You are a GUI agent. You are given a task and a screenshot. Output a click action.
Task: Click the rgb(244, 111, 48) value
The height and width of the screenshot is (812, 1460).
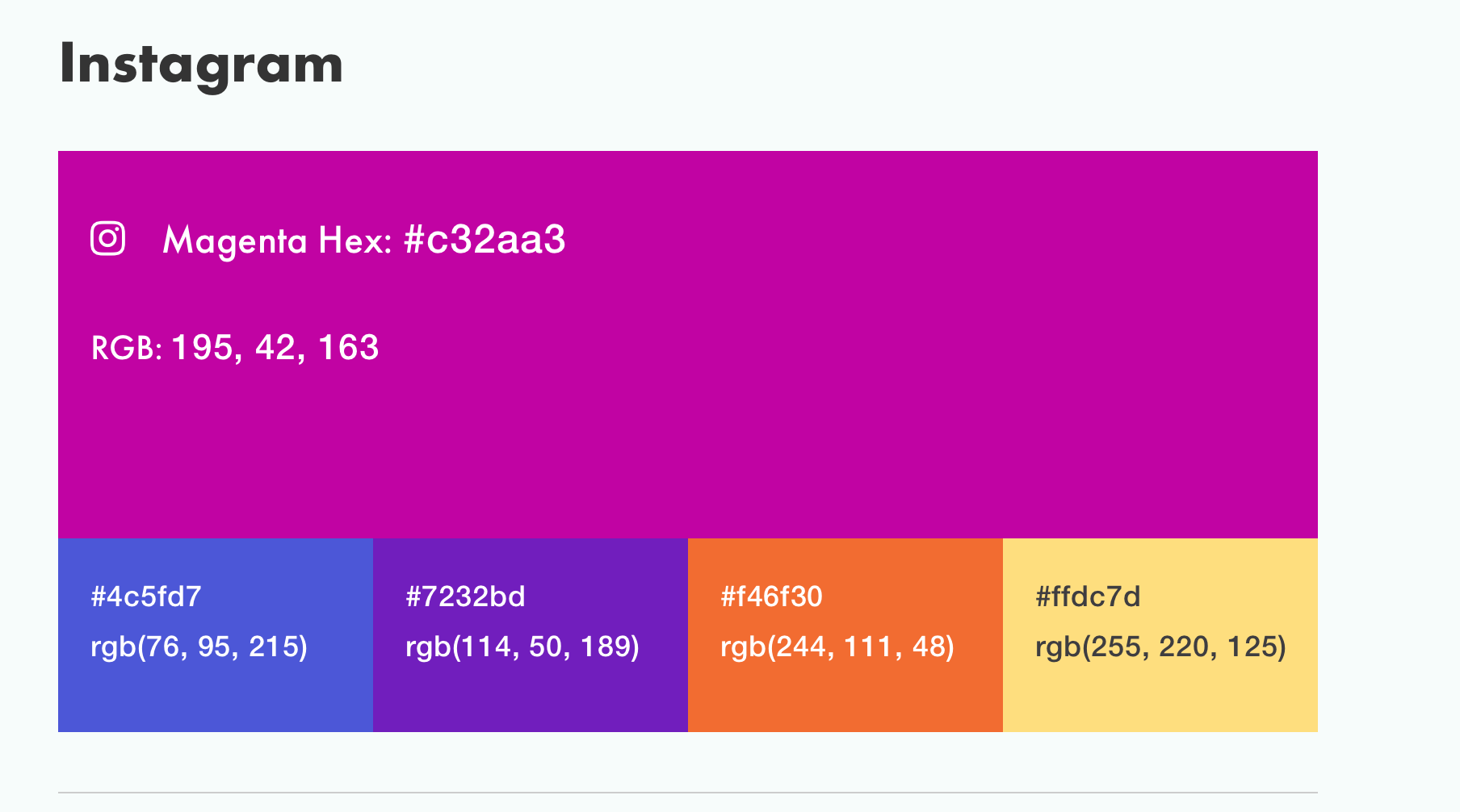coord(837,647)
